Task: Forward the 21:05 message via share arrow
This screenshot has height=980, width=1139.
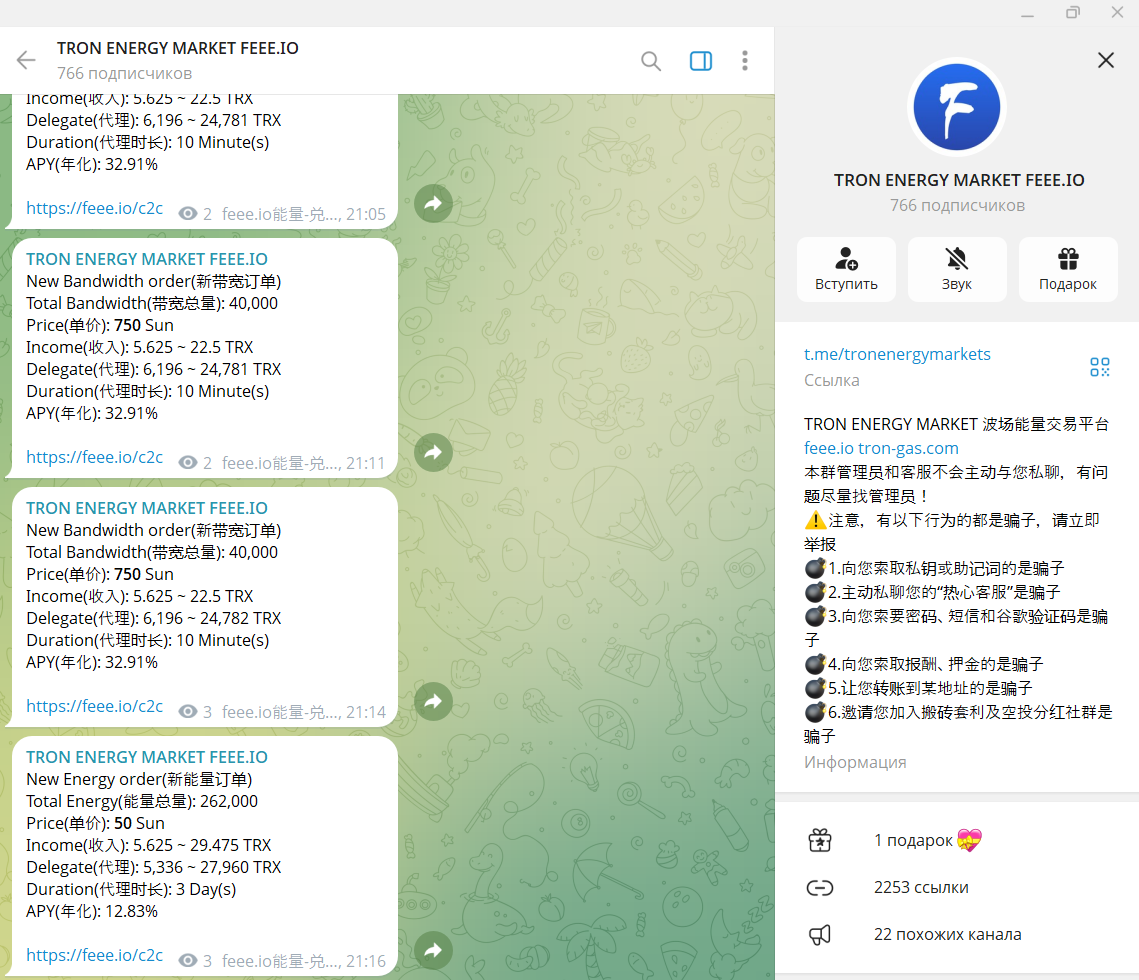Action: coord(433,204)
